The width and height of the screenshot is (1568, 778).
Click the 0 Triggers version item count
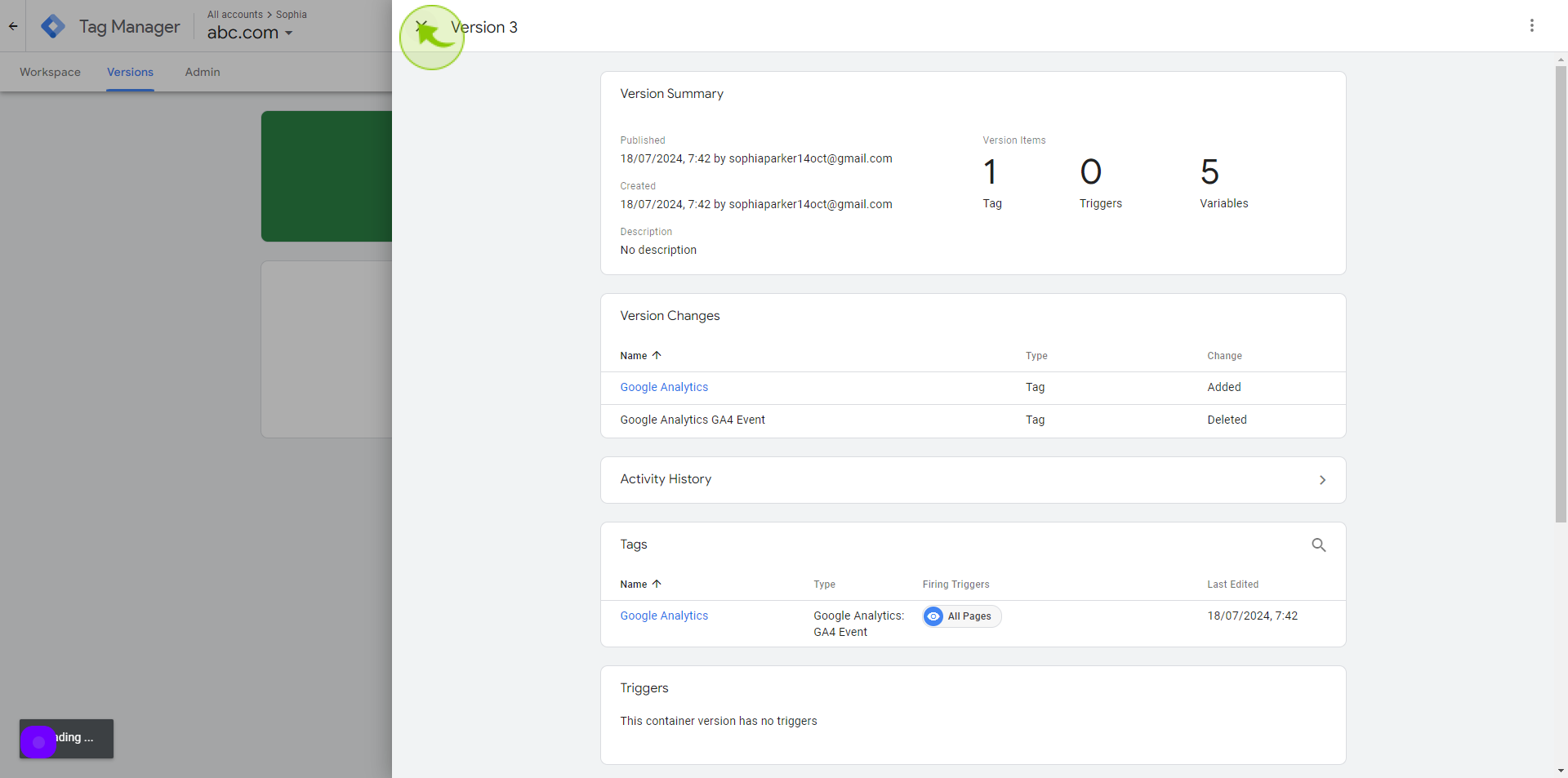[x=1100, y=183]
